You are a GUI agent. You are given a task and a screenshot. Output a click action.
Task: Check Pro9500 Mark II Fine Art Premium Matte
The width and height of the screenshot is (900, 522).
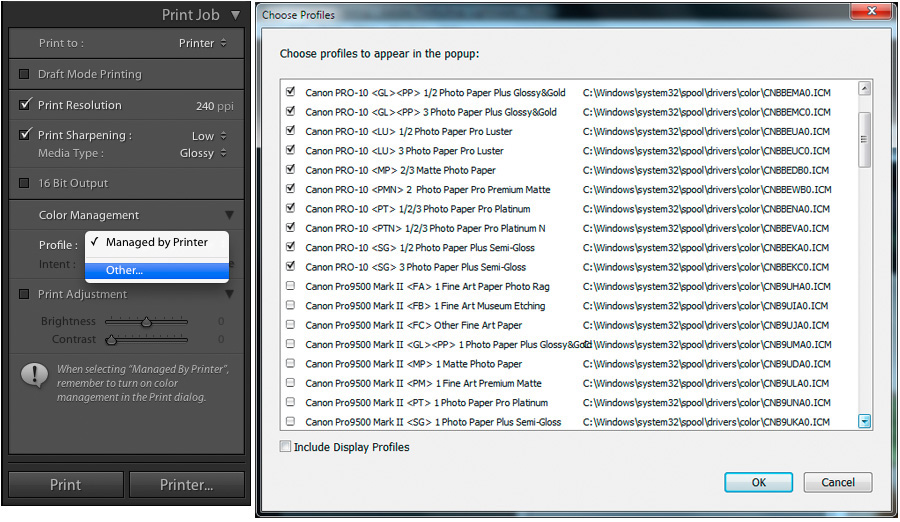pyautogui.click(x=290, y=382)
